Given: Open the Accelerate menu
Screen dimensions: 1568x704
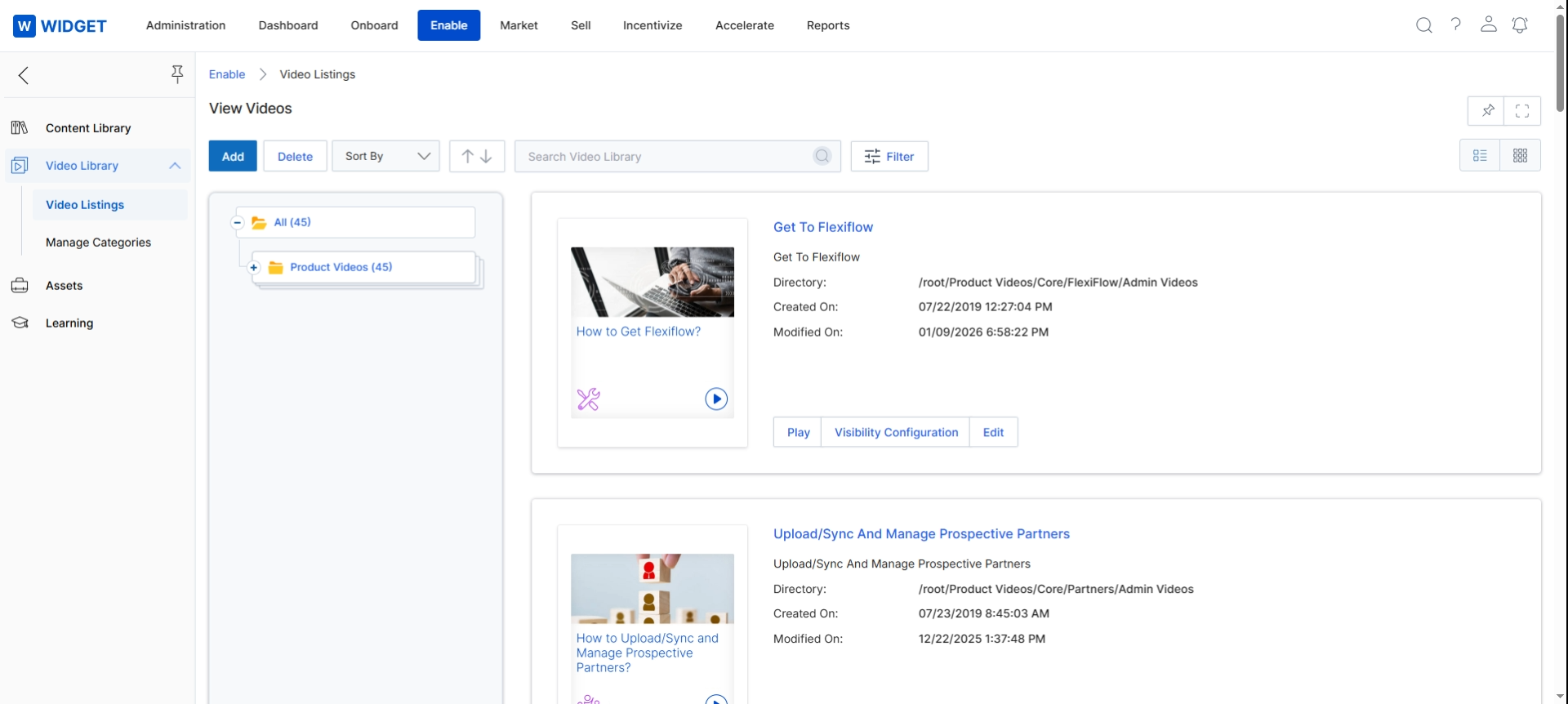Looking at the screenshot, I should (x=745, y=25).
